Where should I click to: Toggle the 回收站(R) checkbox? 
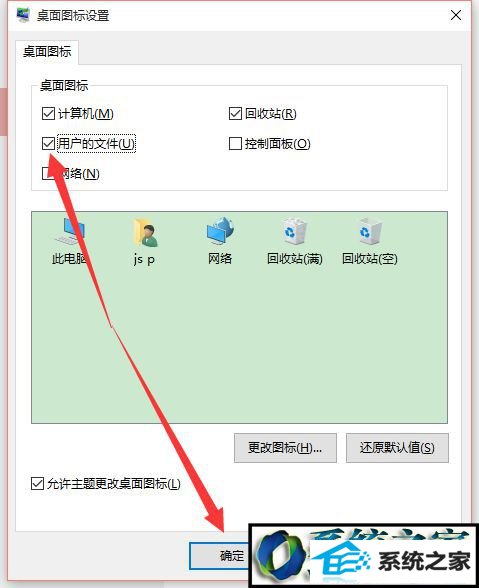[235, 113]
